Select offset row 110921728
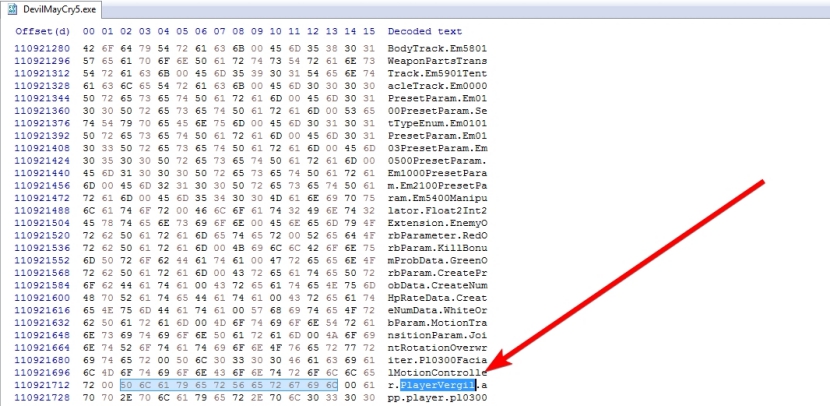Viewport: 830px width, 406px height. 38,398
